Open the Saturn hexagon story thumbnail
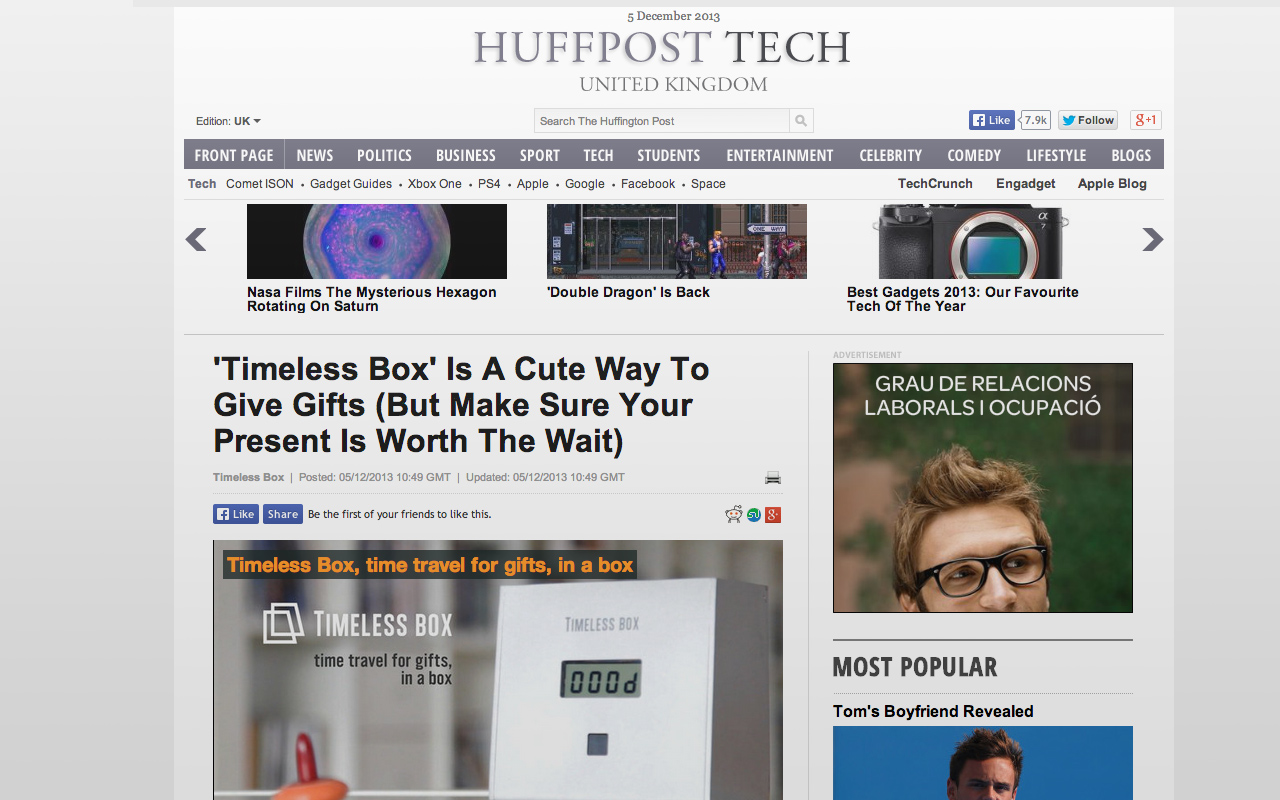1280x800 pixels. coord(377,241)
